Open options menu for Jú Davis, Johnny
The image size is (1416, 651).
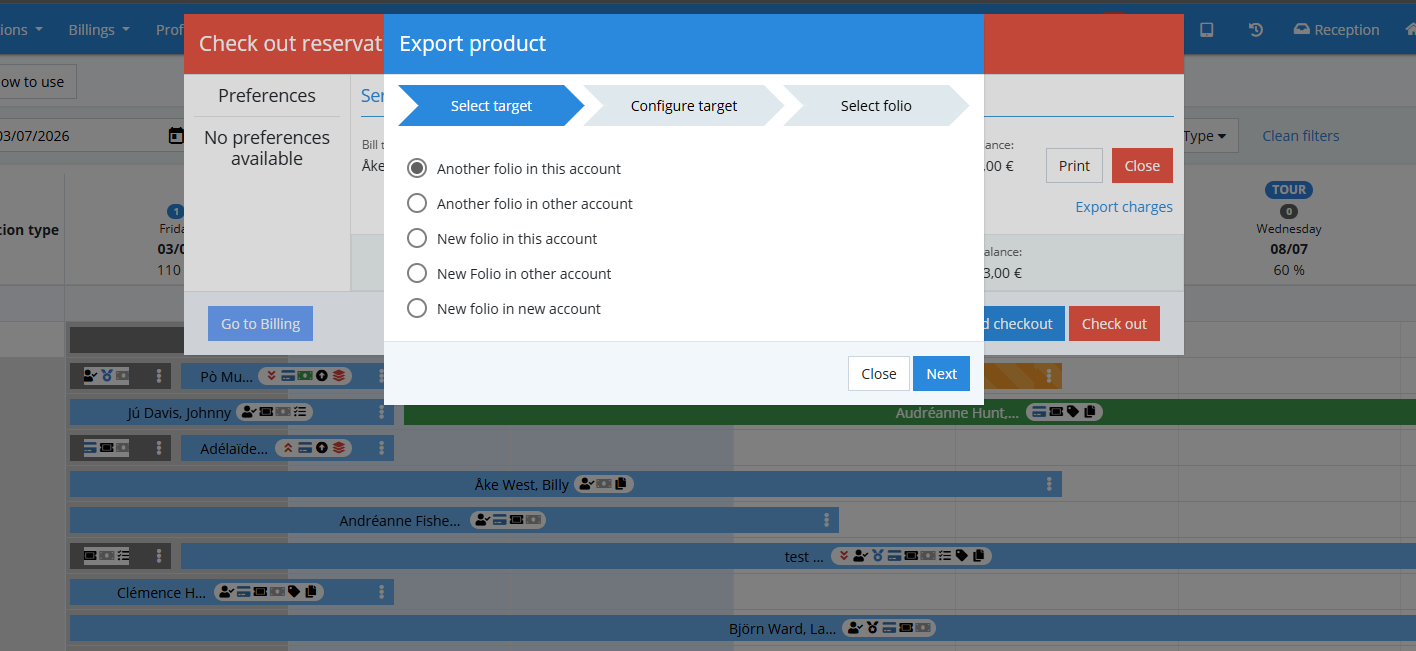pyautogui.click(x=381, y=412)
